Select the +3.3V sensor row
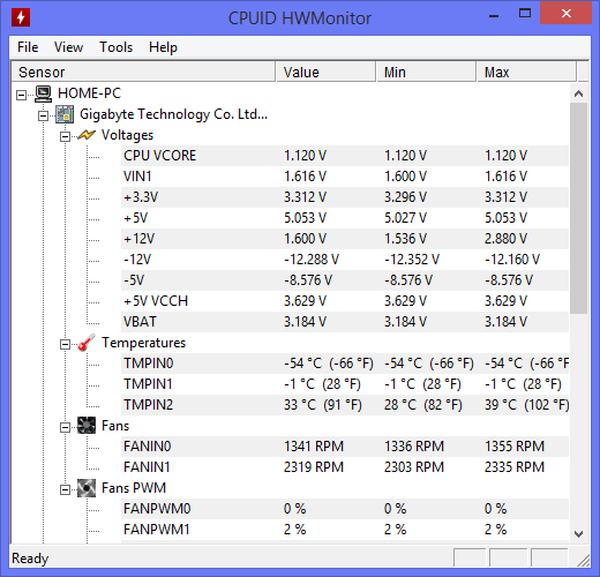The height and width of the screenshot is (577, 600). click(345, 197)
